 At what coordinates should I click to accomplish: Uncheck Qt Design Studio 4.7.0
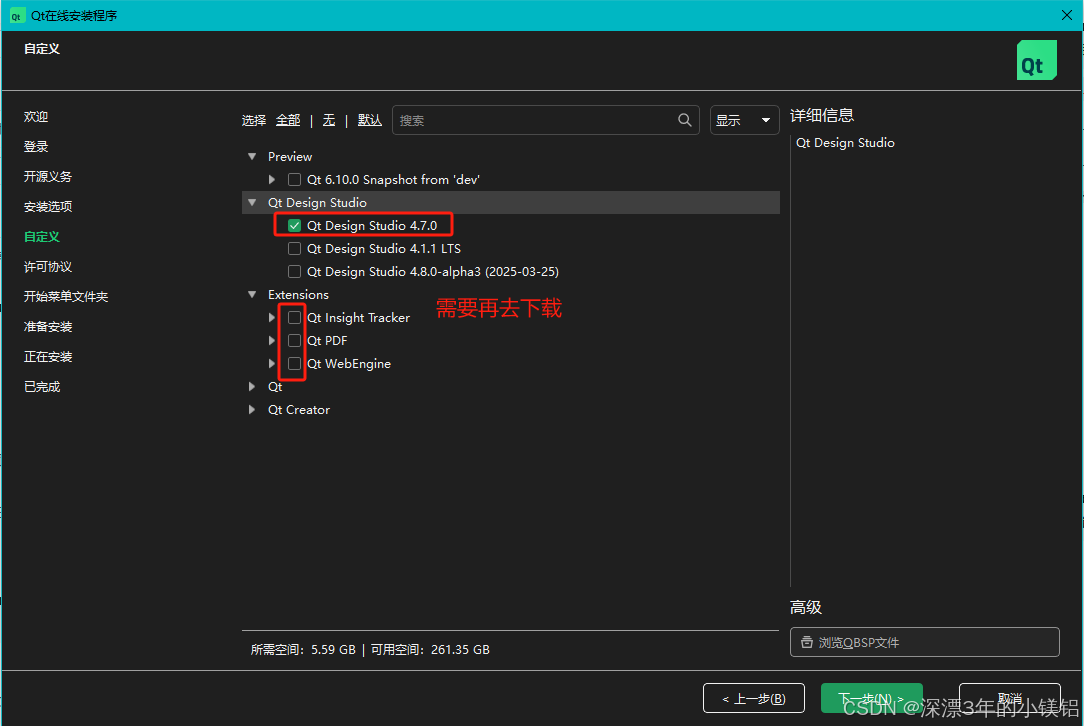(x=295, y=225)
